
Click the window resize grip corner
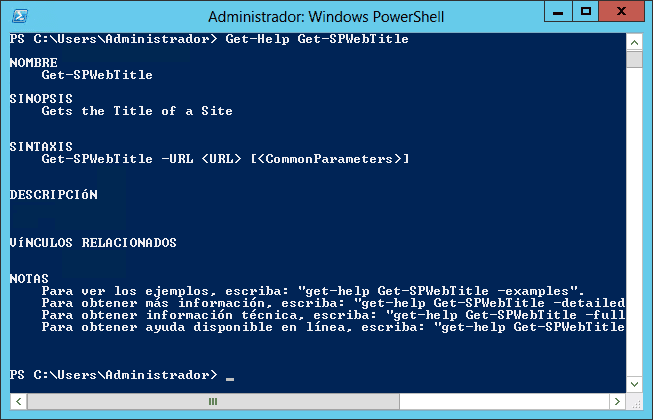point(636,403)
